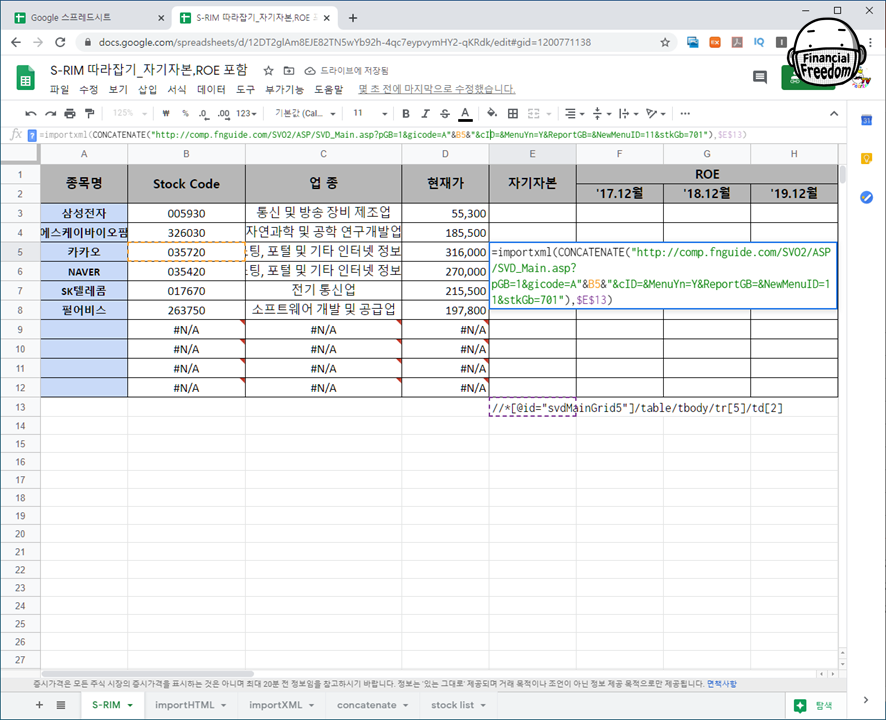Screen dimensions: 886x720
Task: Click the merge cells icon
Action: click(x=533, y=114)
